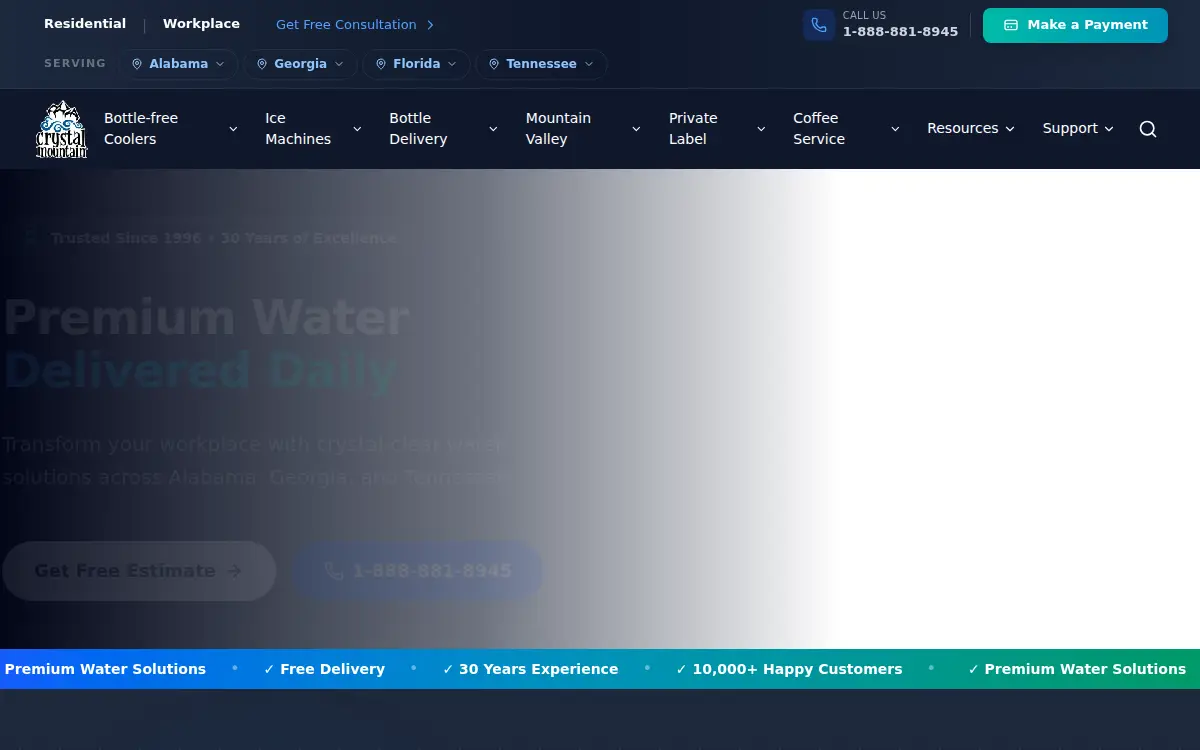
Task: Click the Florida location pin icon
Action: (381, 64)
